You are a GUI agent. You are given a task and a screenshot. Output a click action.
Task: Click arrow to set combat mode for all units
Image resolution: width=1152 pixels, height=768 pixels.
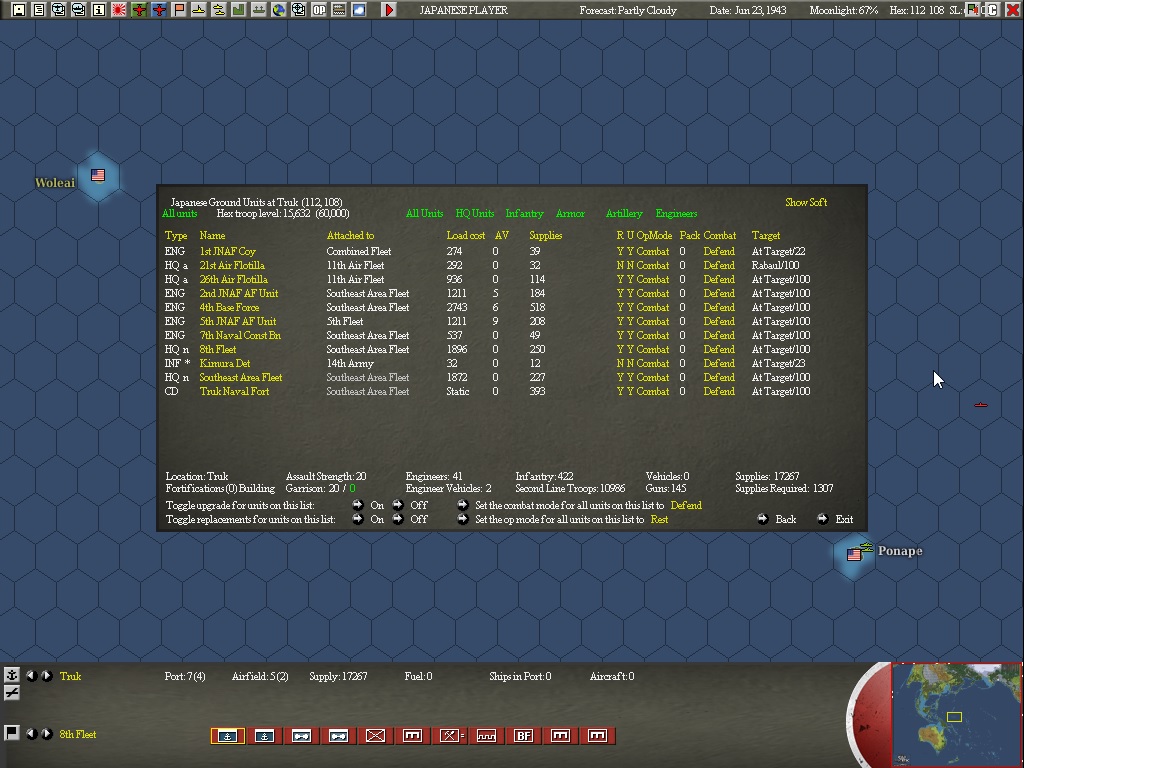462,505
